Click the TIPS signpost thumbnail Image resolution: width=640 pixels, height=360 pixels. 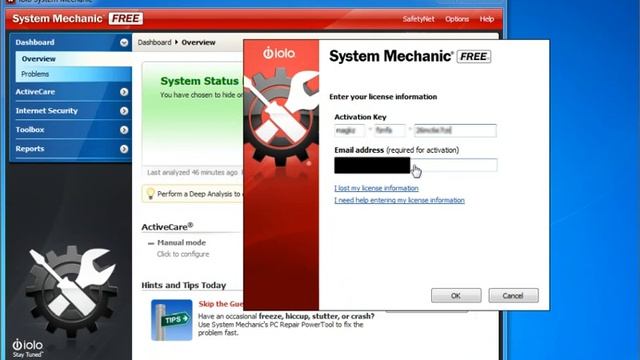(x=171, y=320)
